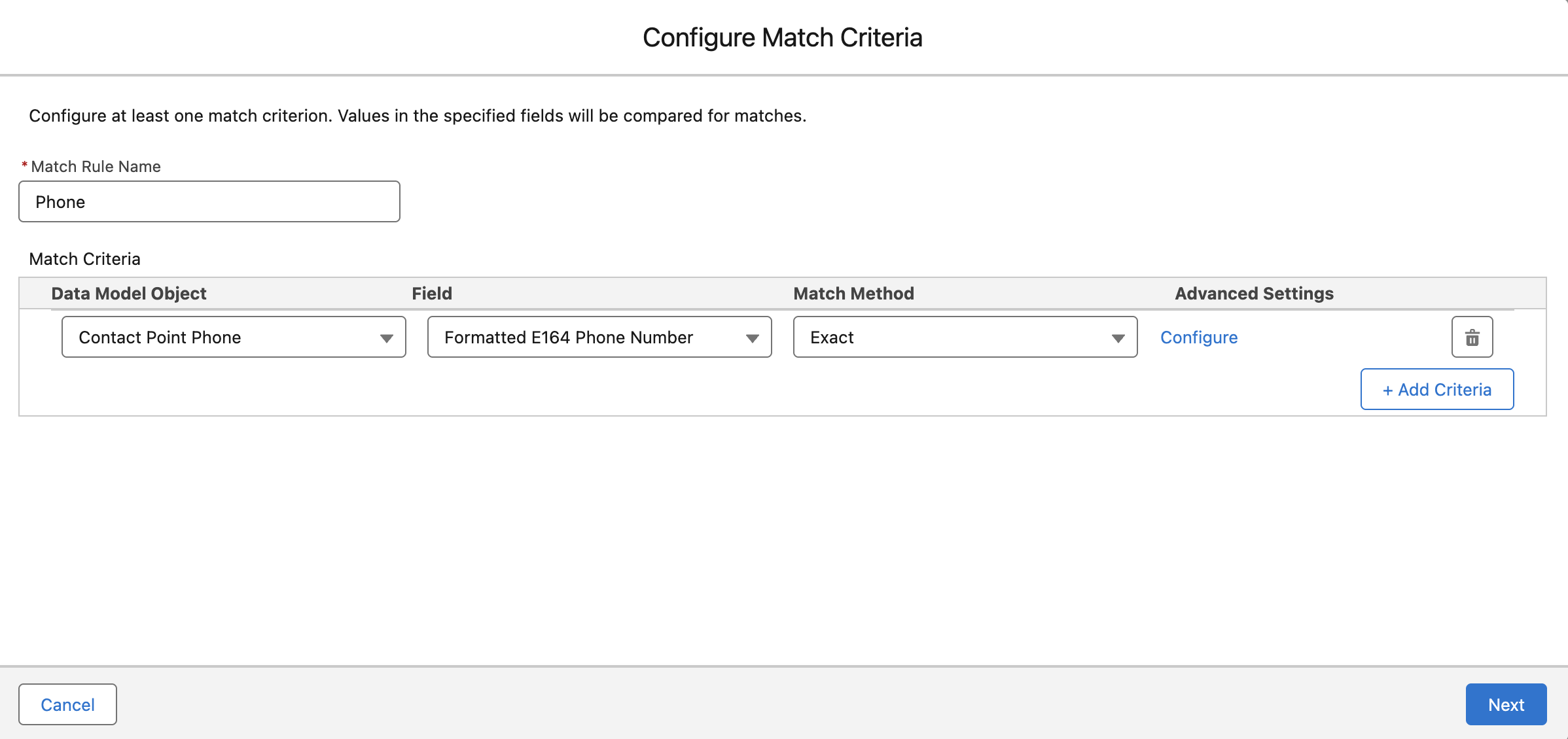
Task: Open the Field dropdown arrow
Action: [x=753, y=338]
